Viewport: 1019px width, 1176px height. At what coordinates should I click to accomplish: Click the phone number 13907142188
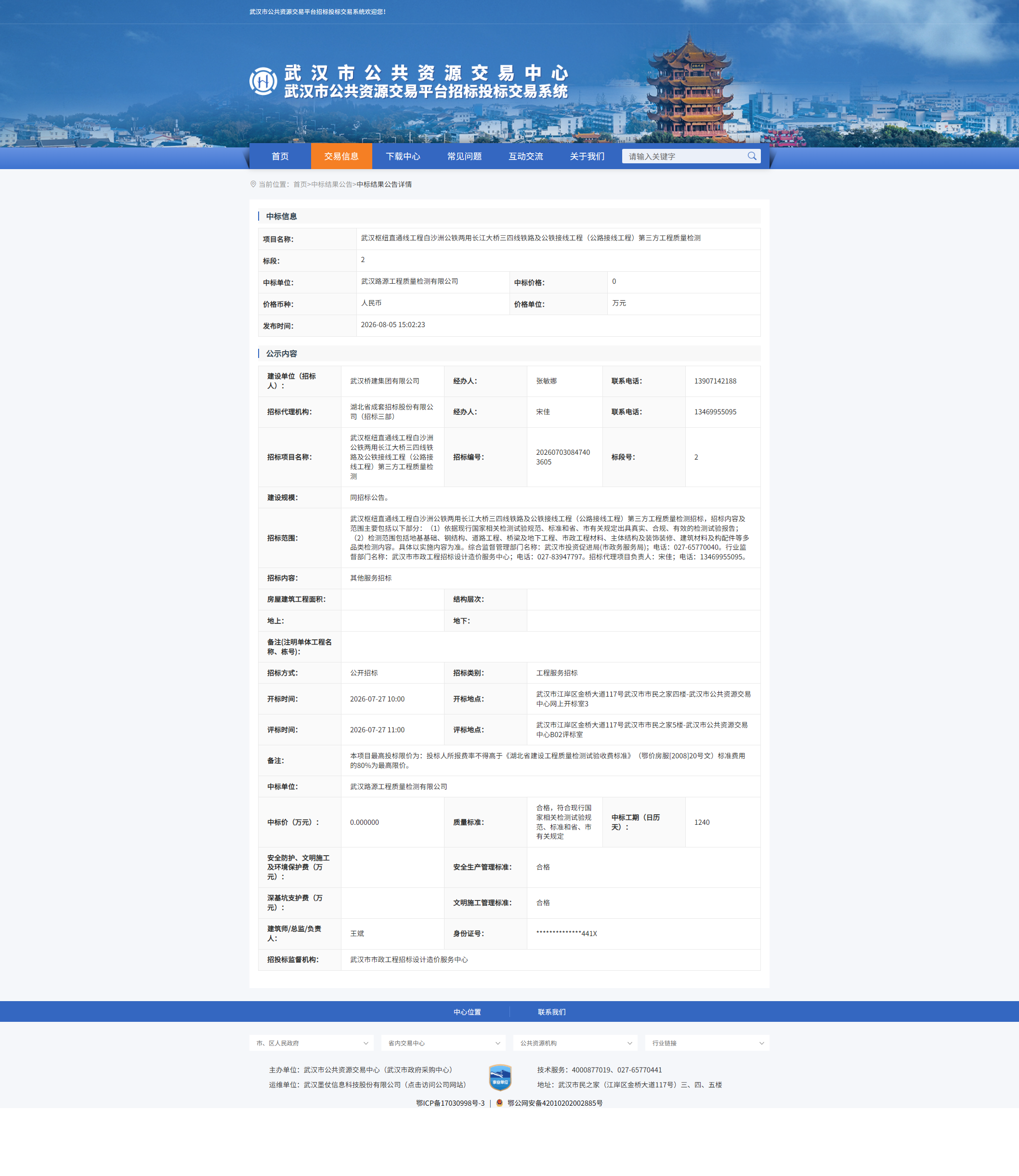point(715,381)
